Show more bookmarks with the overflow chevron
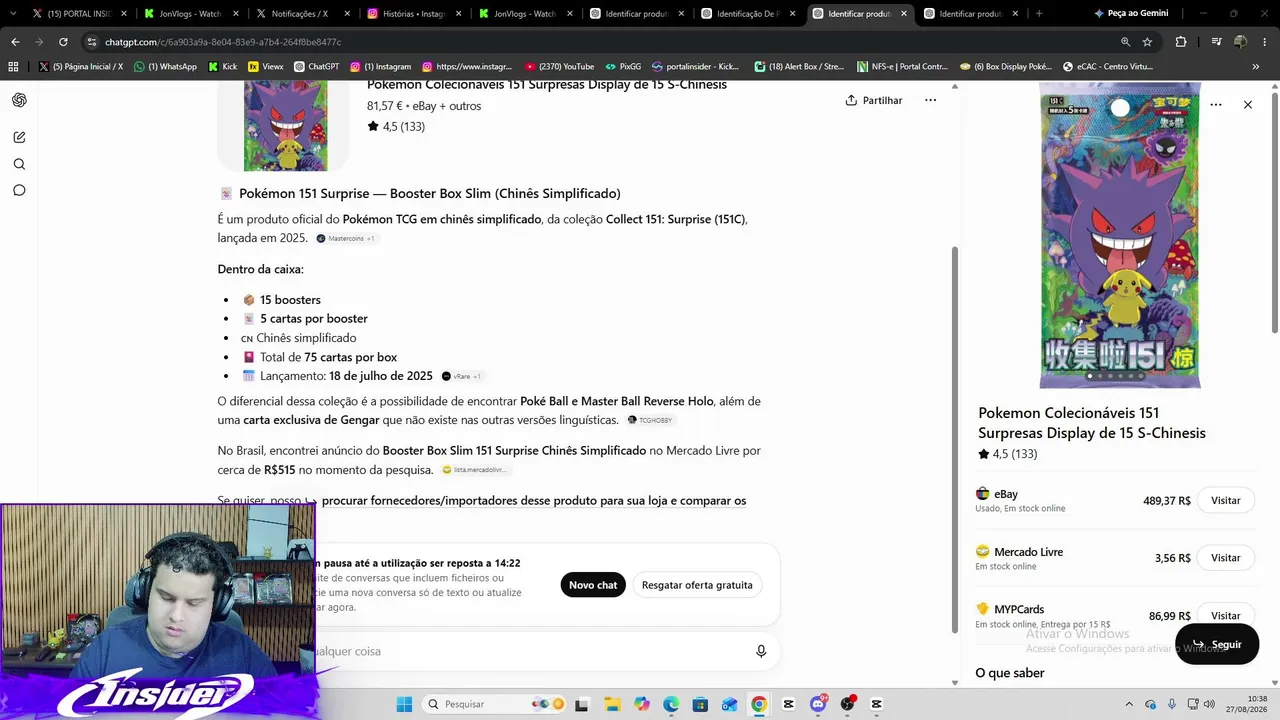Screen dimensions: 1280x720 1256,67
